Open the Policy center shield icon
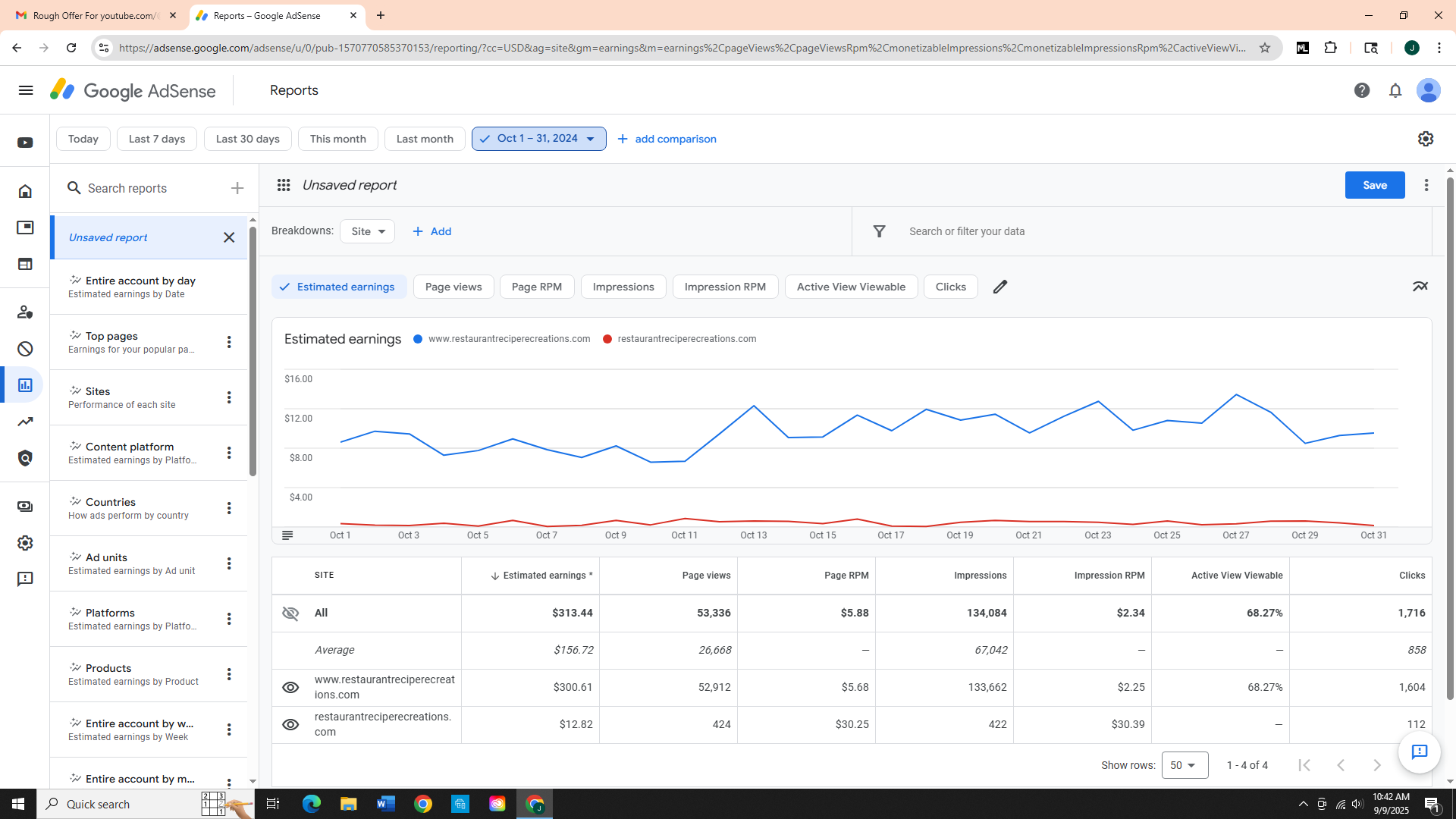The width and height of the screenshot is (1456, 819). (x=25, y=458)
